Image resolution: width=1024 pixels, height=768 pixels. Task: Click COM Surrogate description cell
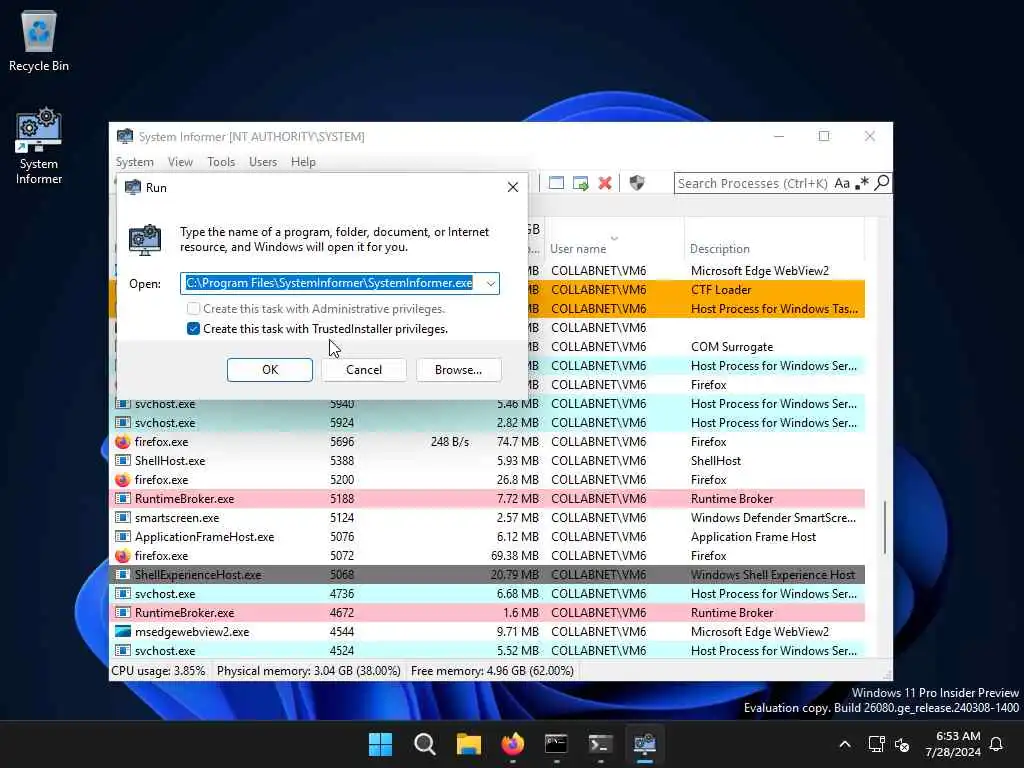731,347
